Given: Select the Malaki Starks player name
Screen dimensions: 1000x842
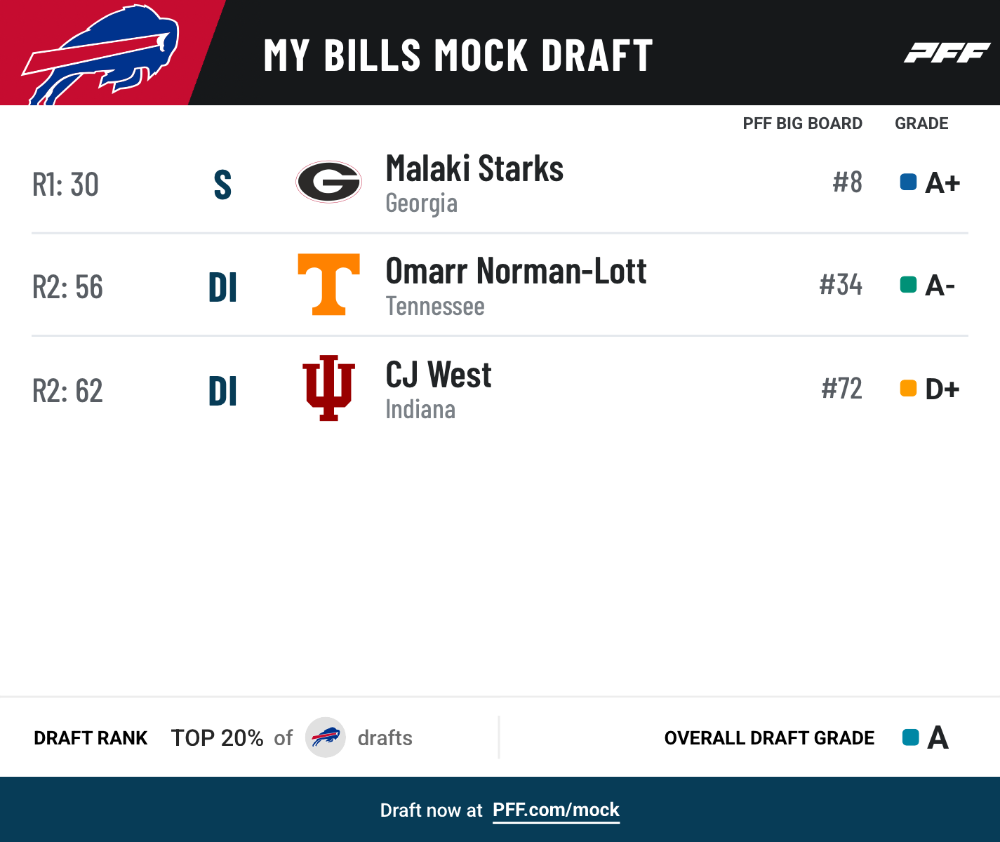Looking at the screenshot, I should point(474,169).
